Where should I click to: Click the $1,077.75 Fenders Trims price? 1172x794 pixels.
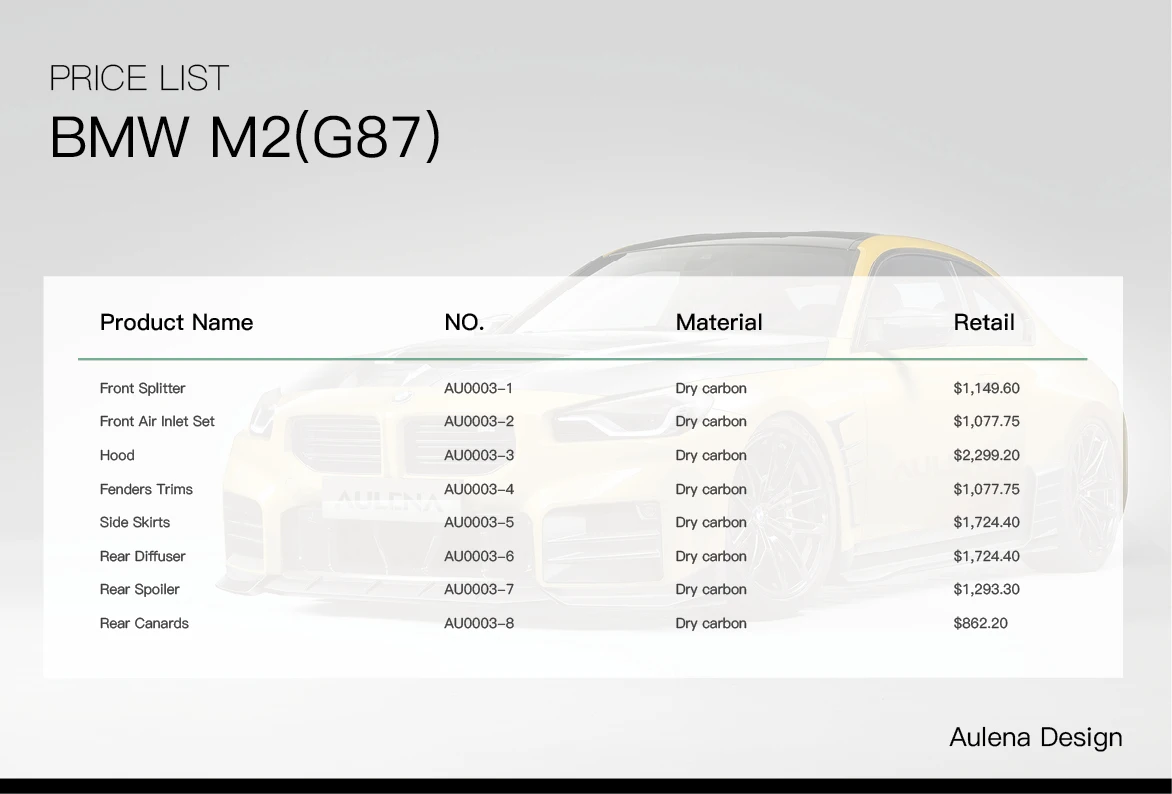click(986, 489)
